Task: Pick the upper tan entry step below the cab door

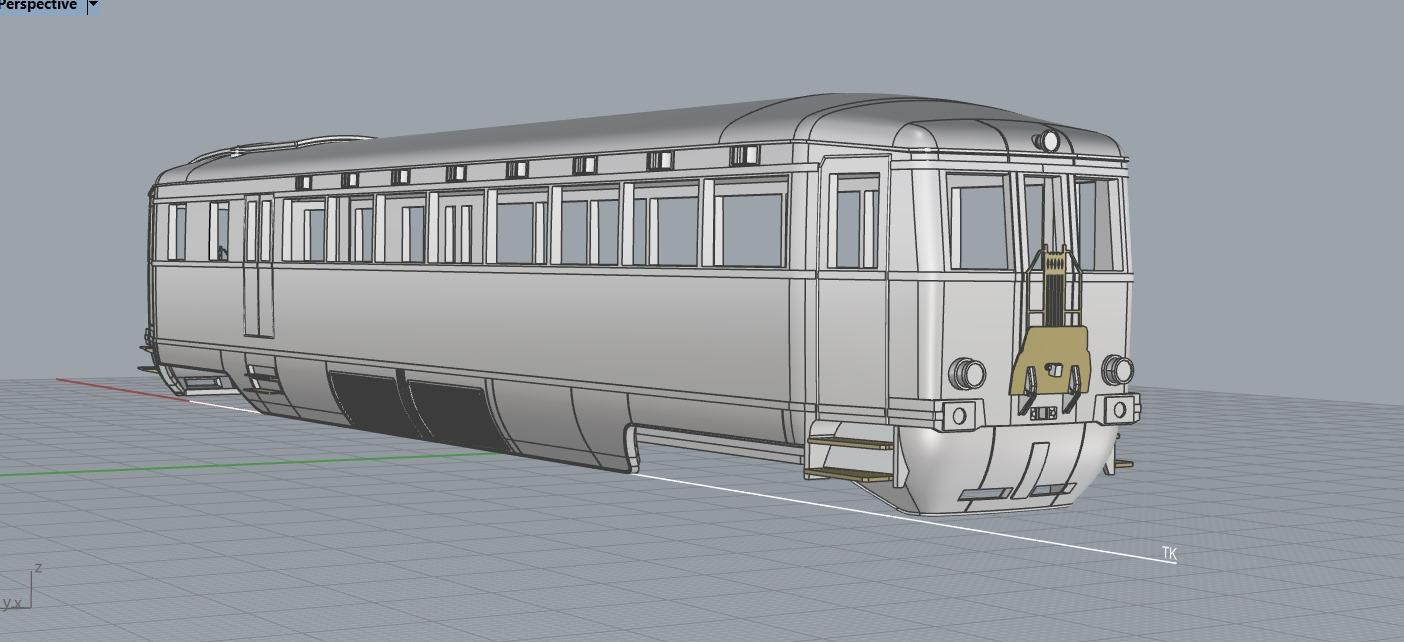Action: (850, 442)
